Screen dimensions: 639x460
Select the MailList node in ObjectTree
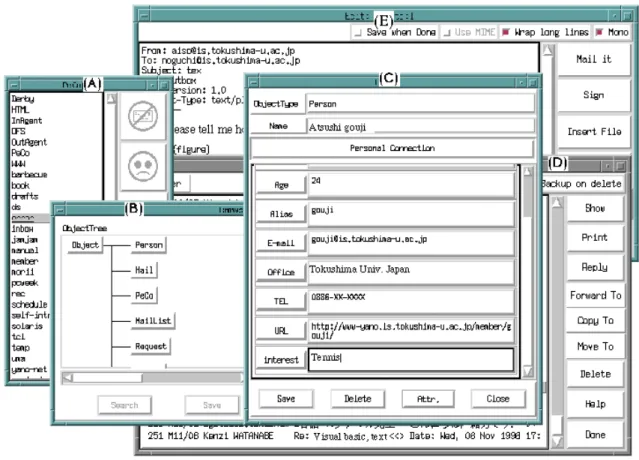pyautogui.click(x=153, y=321)
